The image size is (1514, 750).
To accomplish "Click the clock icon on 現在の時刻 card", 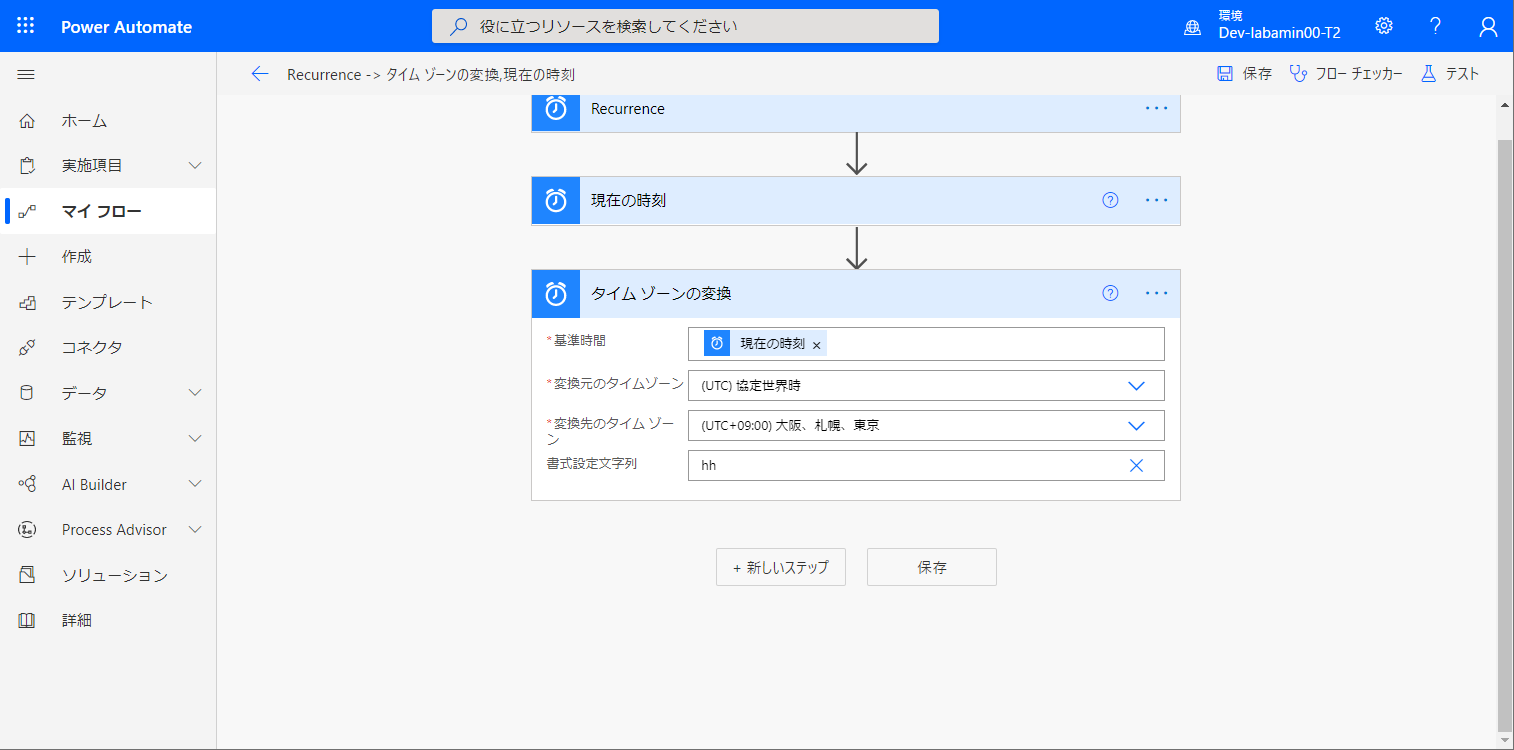I will pos(556,200).
